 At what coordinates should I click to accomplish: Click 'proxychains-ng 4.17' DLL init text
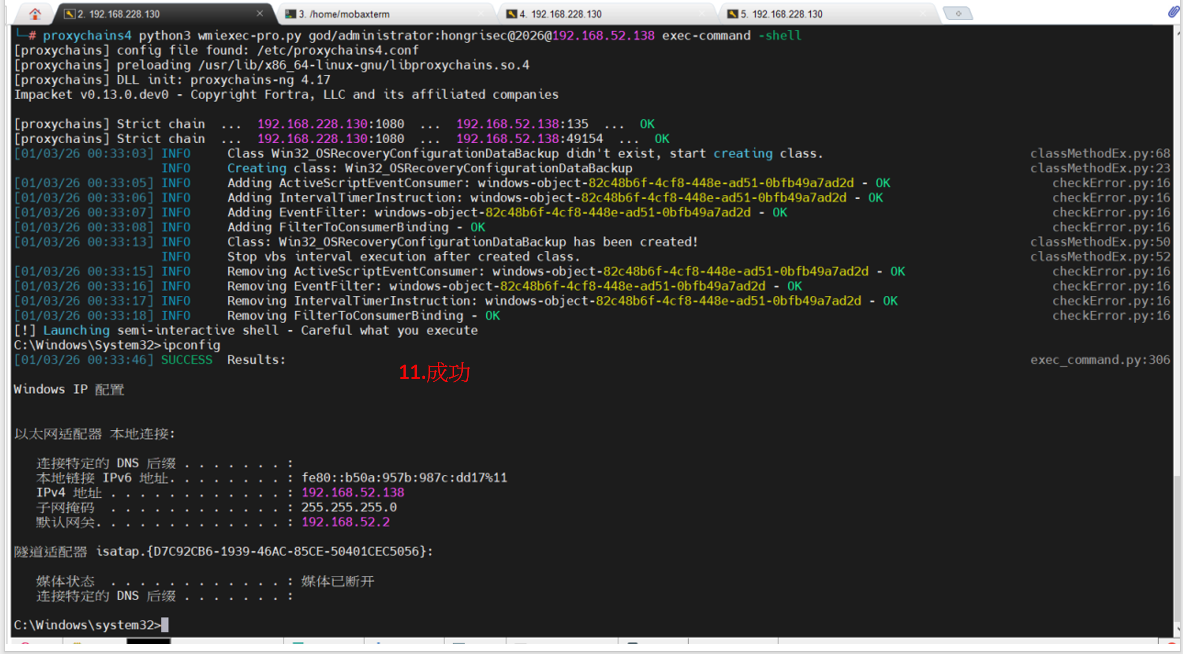tap(260, 80)
